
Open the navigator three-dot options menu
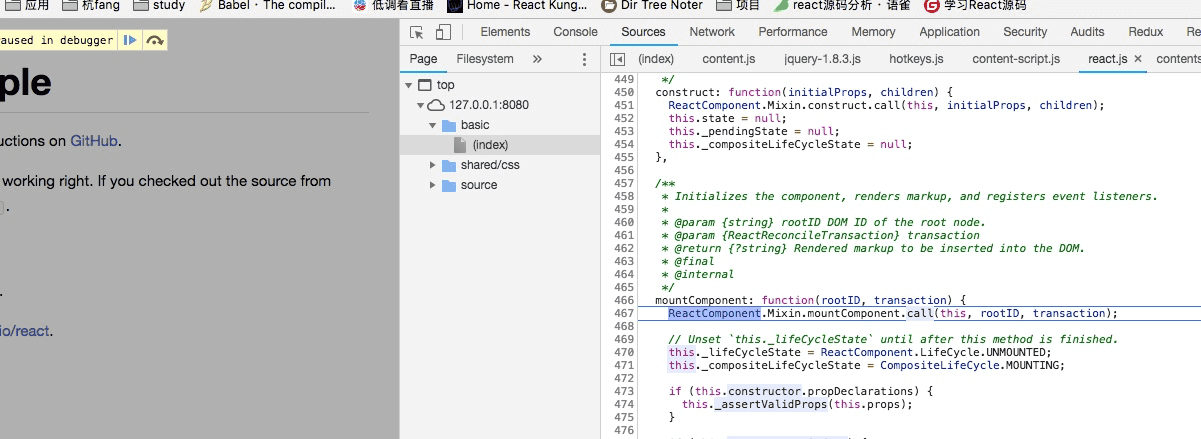(x=585, y=60)
